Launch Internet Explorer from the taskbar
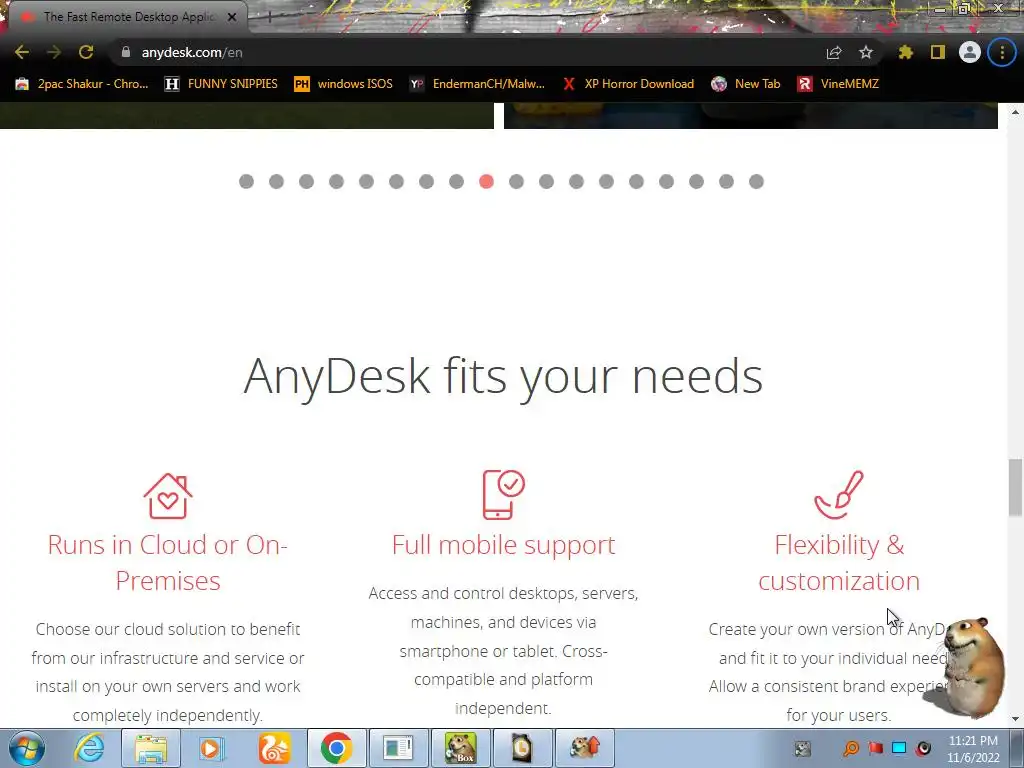The image size is (1024, 768). [x=89, y=748]
